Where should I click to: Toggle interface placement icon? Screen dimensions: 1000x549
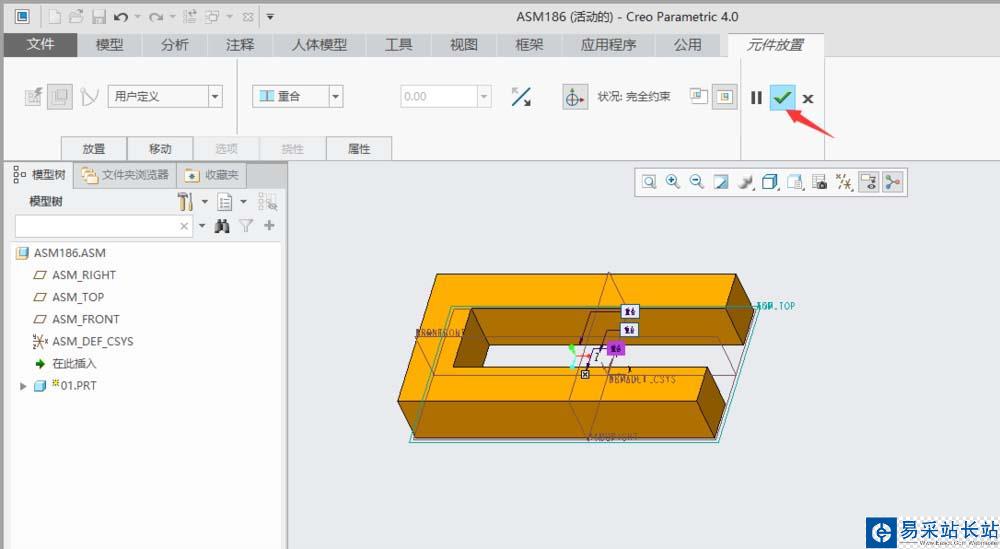tap(33, 97)
